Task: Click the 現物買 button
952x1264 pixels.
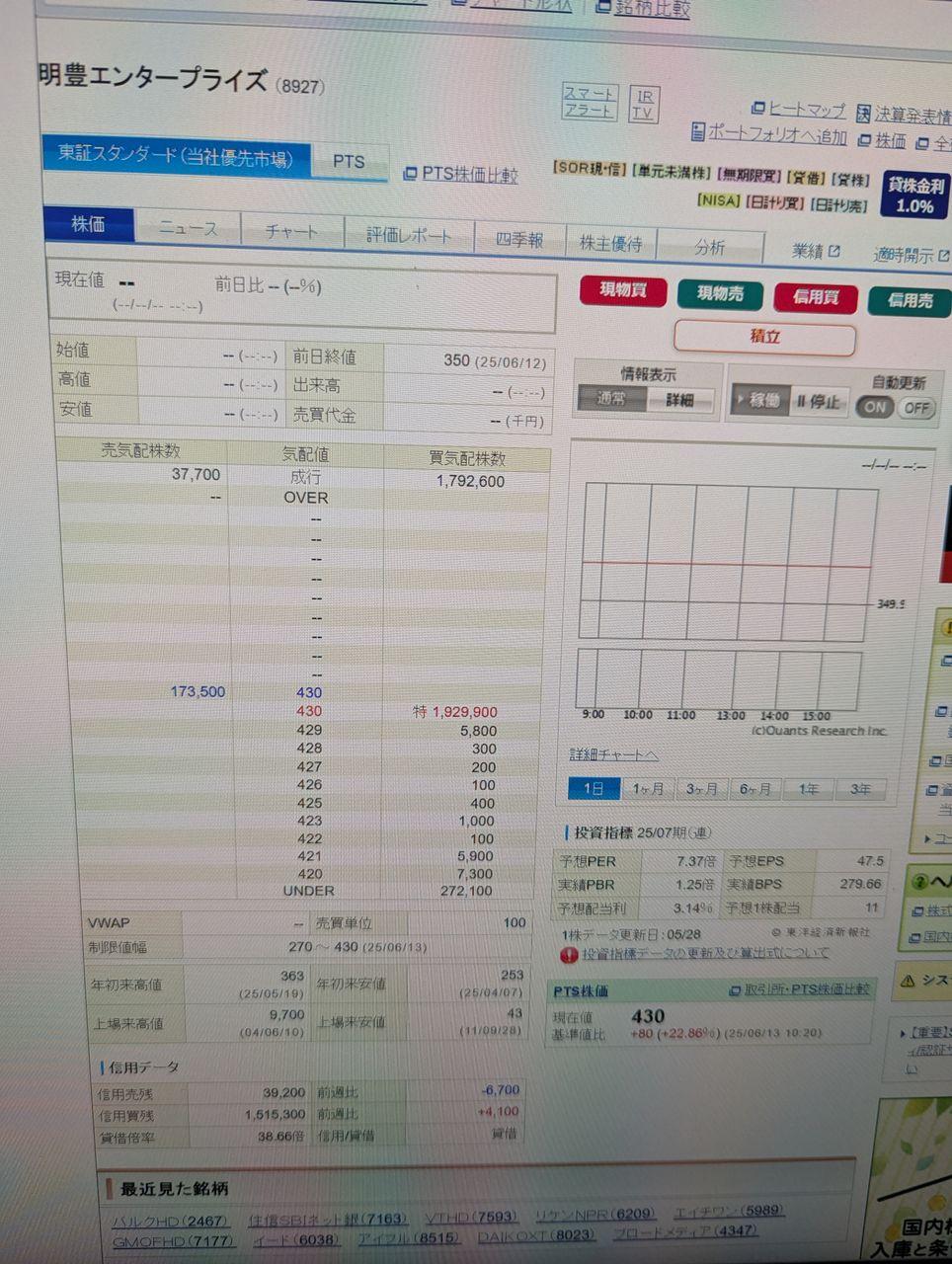Action: coord(623,290)
